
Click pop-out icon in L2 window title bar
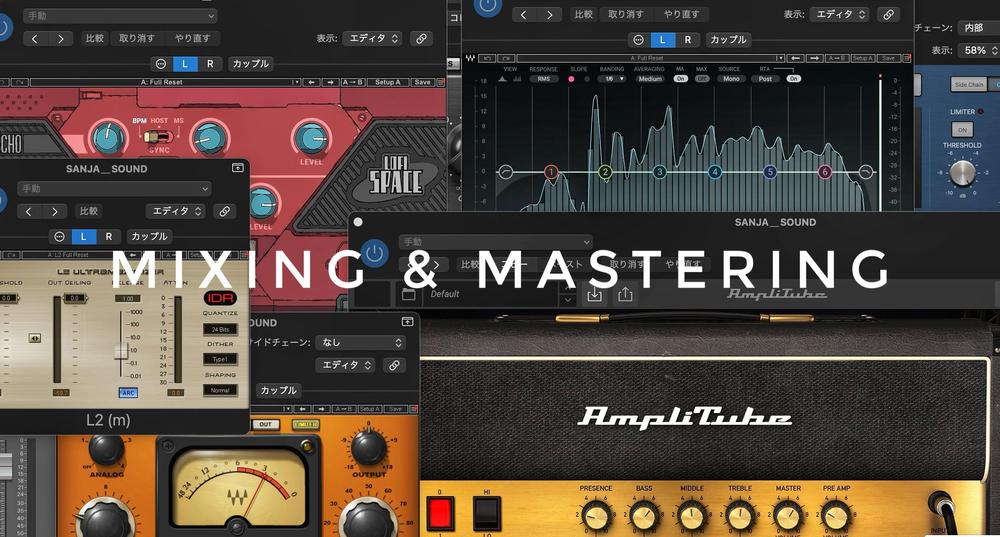[x=237, y=168]
